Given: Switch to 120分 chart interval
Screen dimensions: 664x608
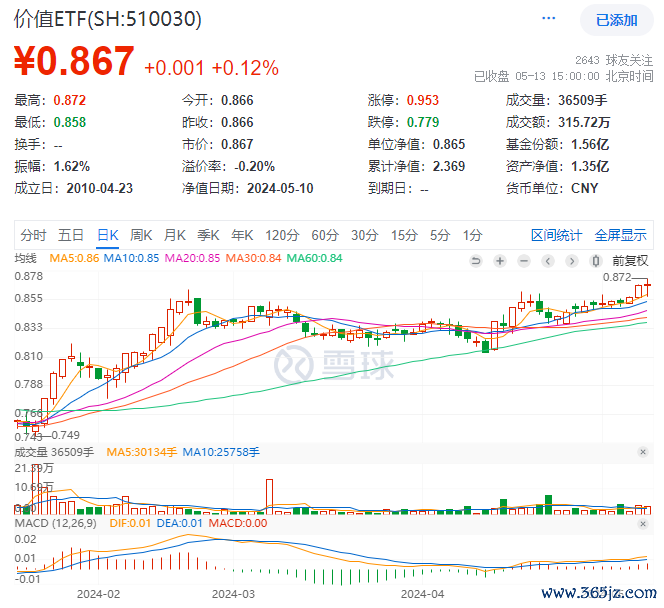Looking at the screenshot, I should click(x=282, y=235).
